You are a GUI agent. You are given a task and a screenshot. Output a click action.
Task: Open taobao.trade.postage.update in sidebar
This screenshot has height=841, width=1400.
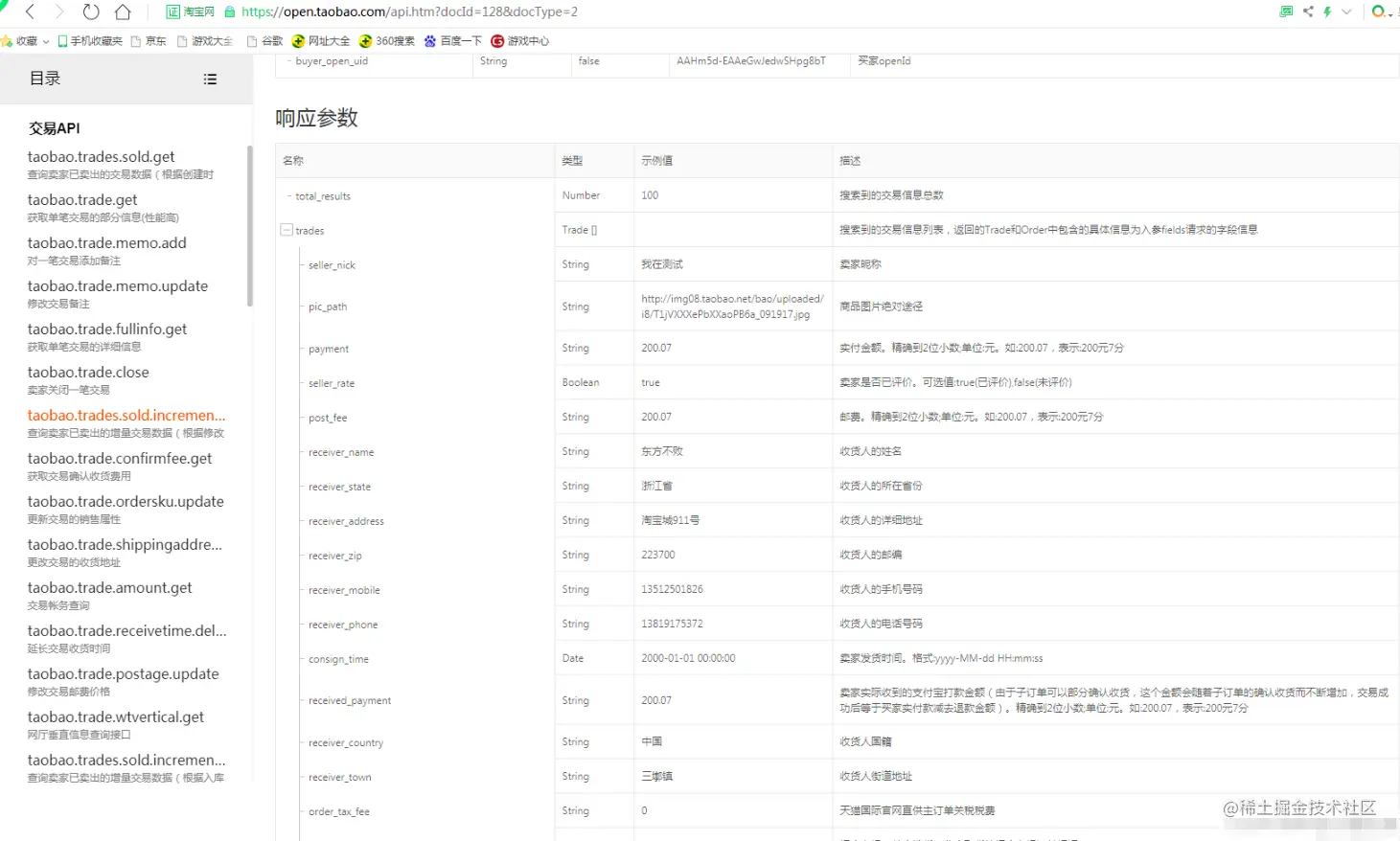tap(123, 673)
